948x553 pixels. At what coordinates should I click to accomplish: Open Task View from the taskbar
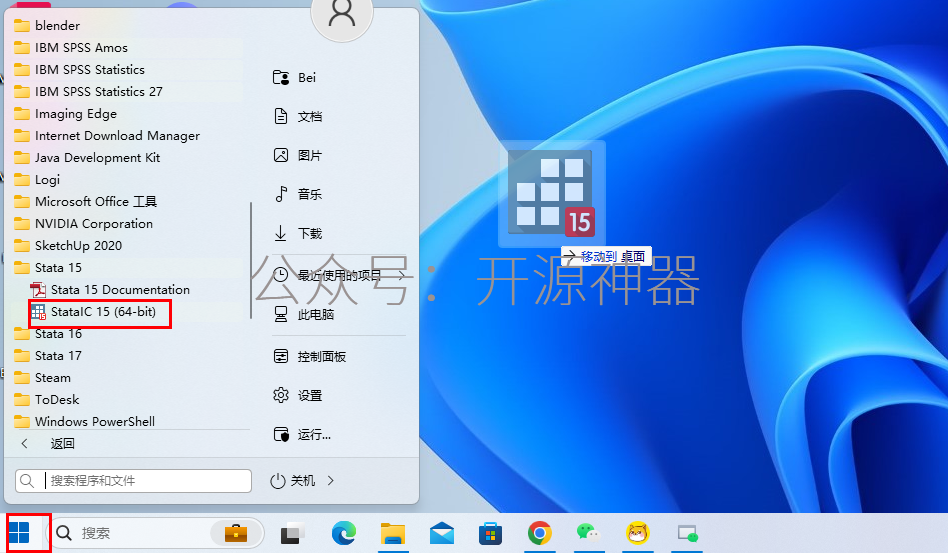click(x=293, y=533)
